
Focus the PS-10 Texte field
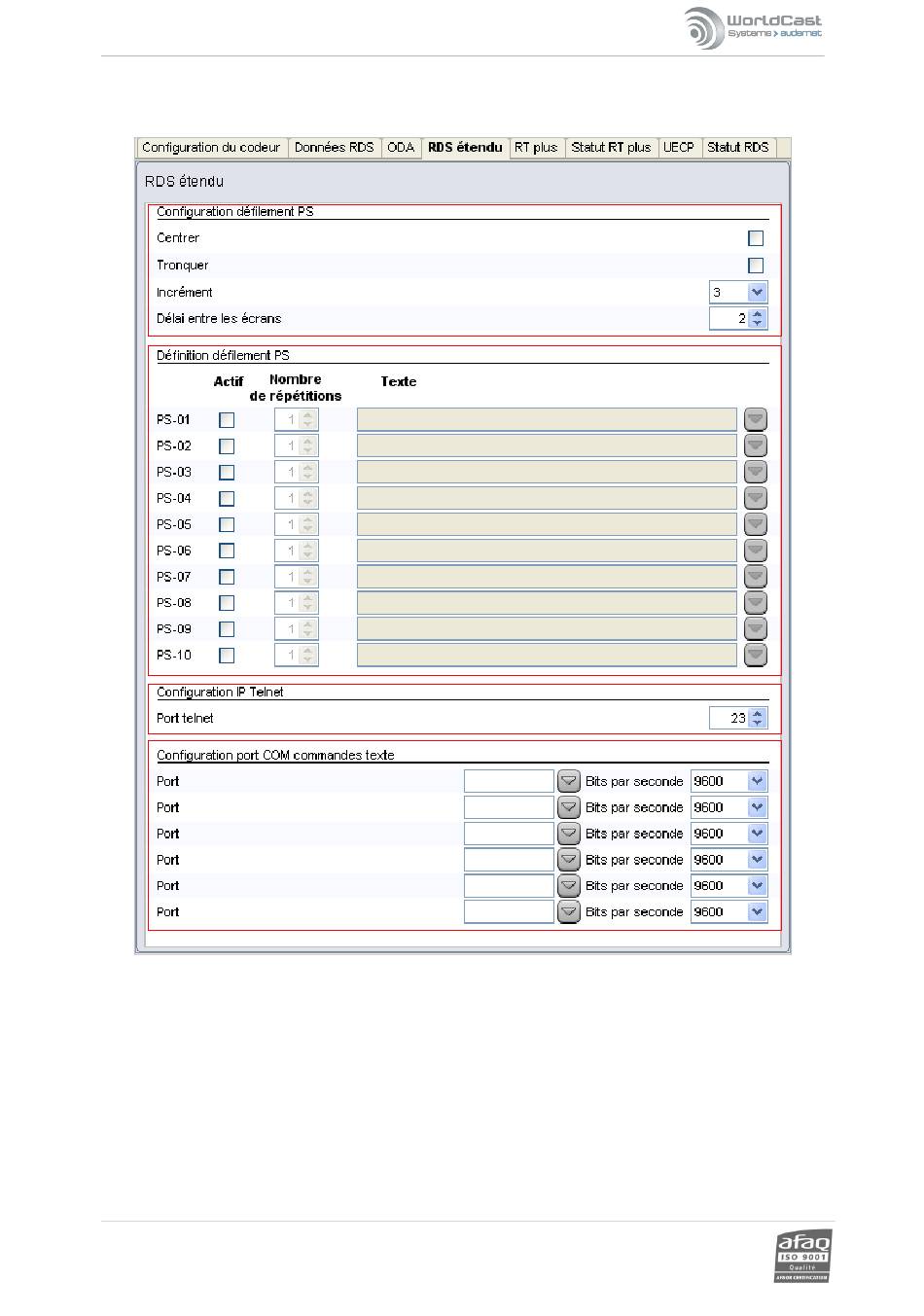click(x=548, y=655)
